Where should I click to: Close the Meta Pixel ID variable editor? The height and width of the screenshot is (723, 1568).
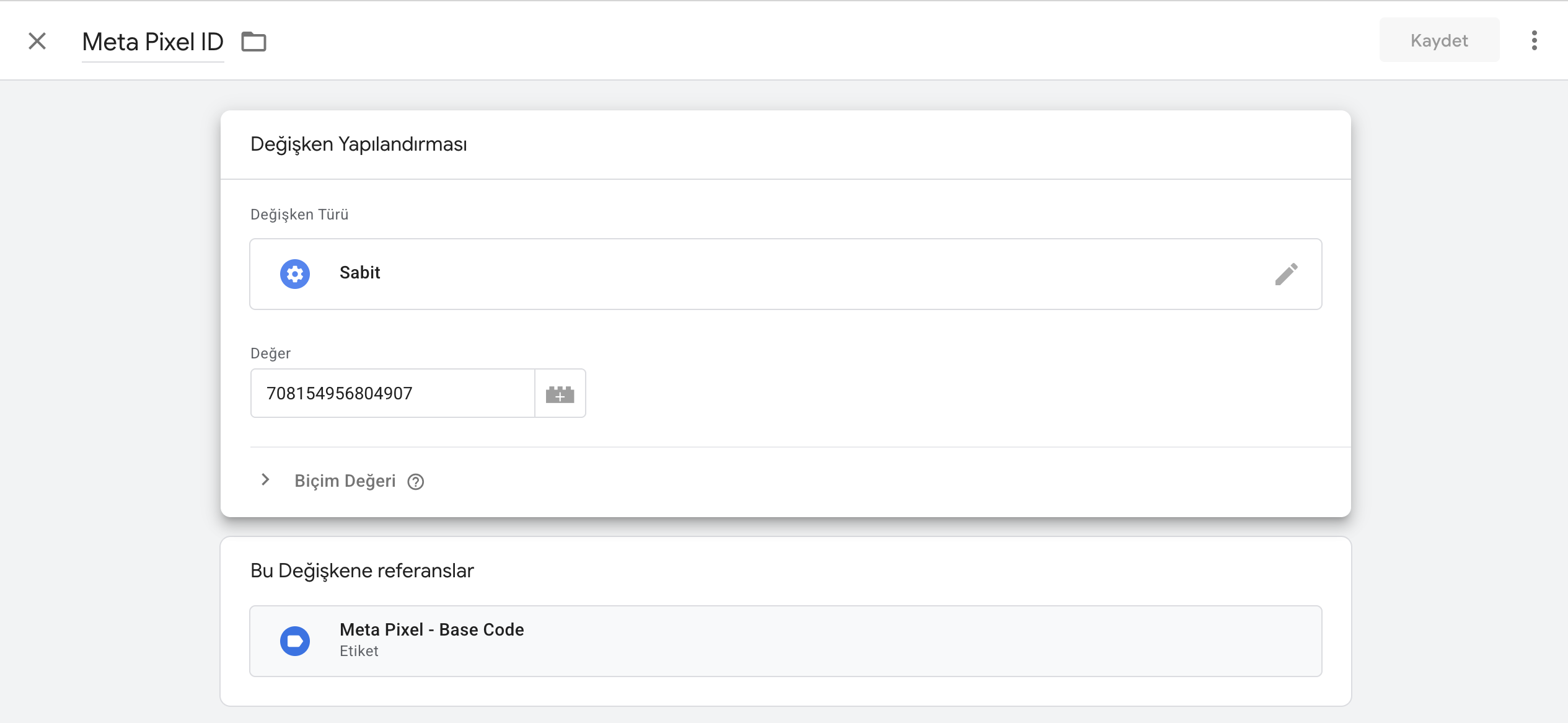(x=37, y=41)
